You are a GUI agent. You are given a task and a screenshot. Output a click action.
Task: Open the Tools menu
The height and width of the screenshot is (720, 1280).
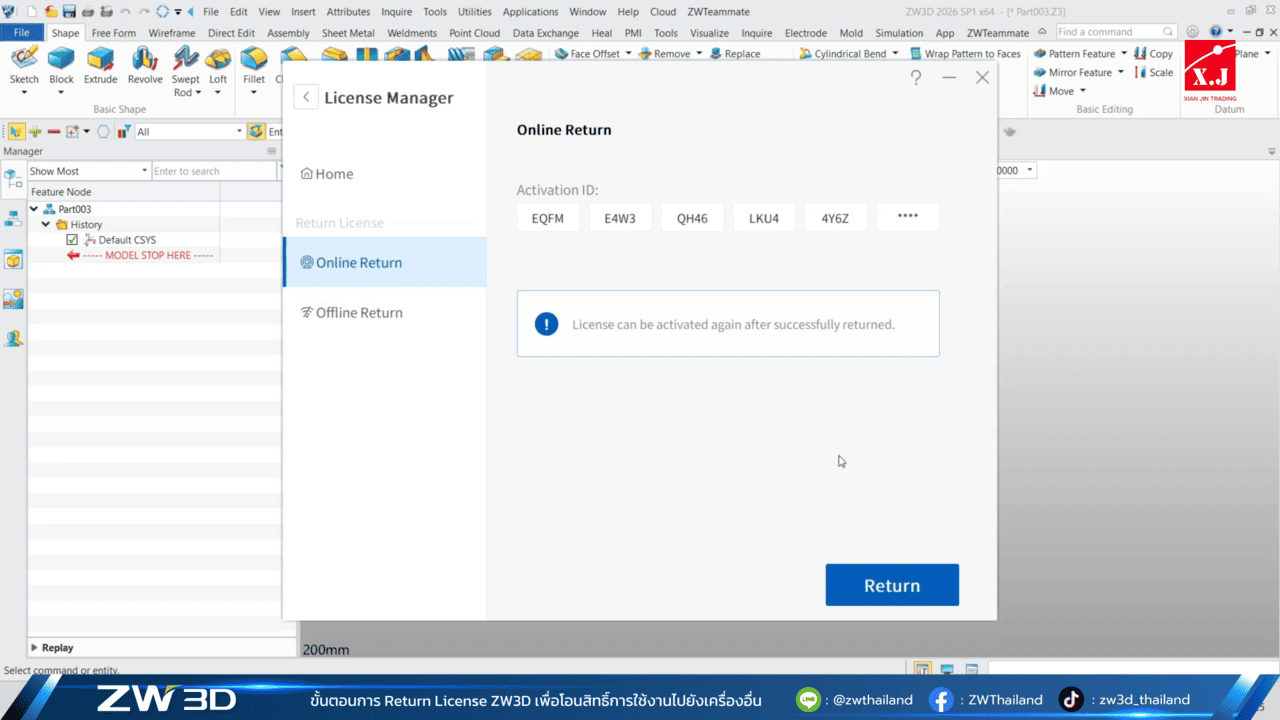click(x=434, y=12)
